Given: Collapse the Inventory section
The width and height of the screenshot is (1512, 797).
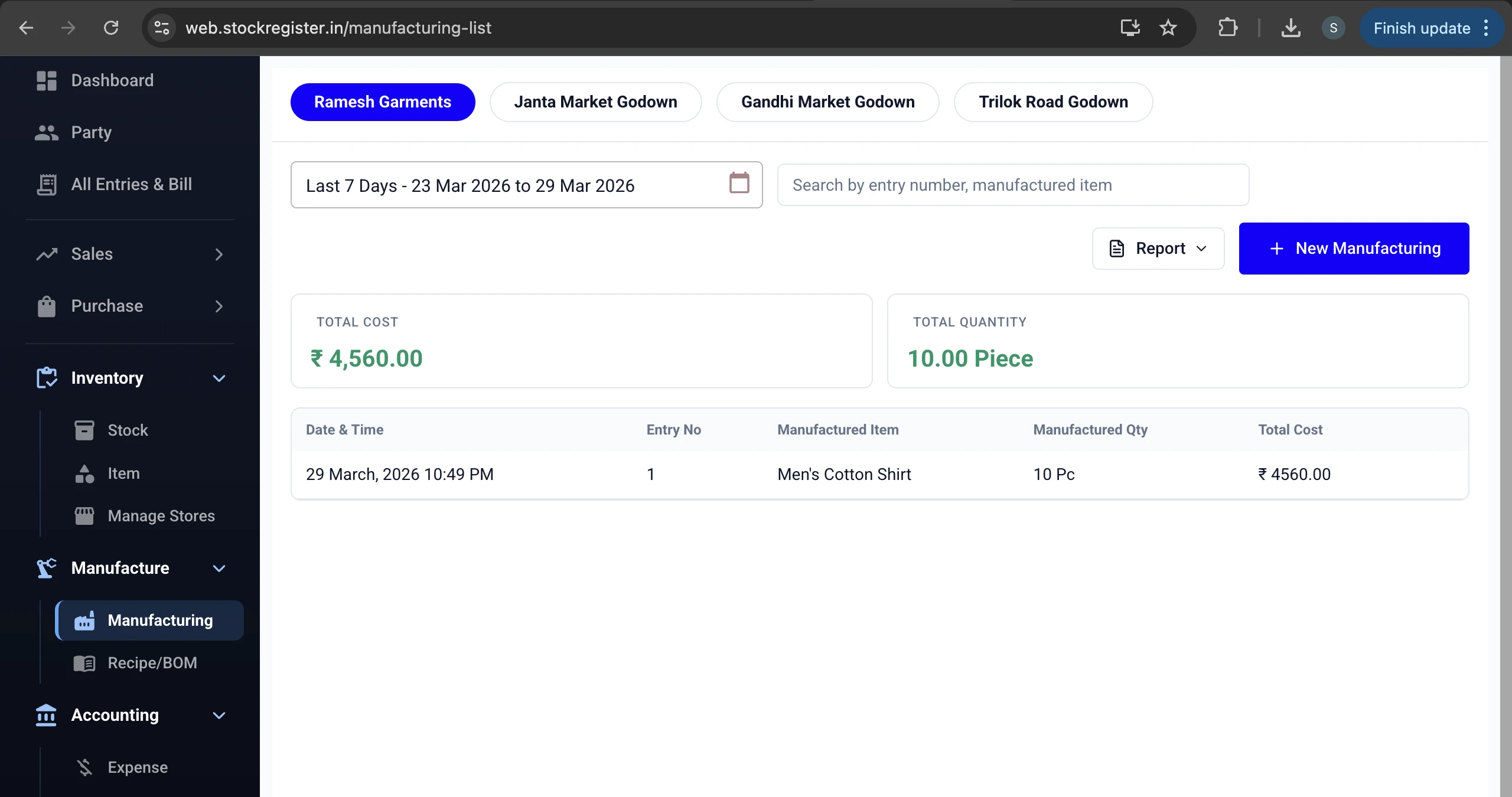Looking at the screenshot, I should [219, 378].
